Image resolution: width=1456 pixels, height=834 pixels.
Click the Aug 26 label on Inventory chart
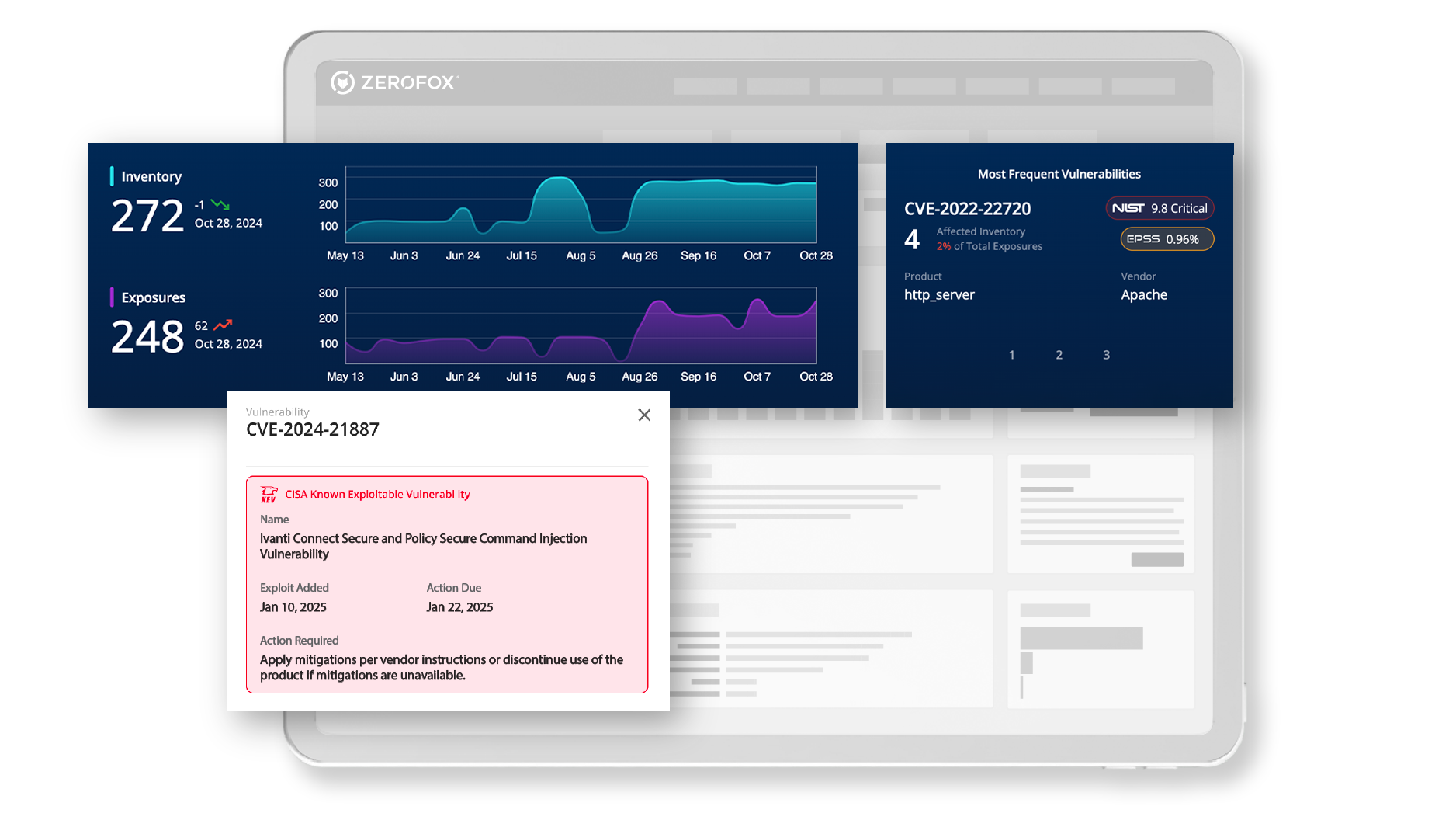[640, 255]
